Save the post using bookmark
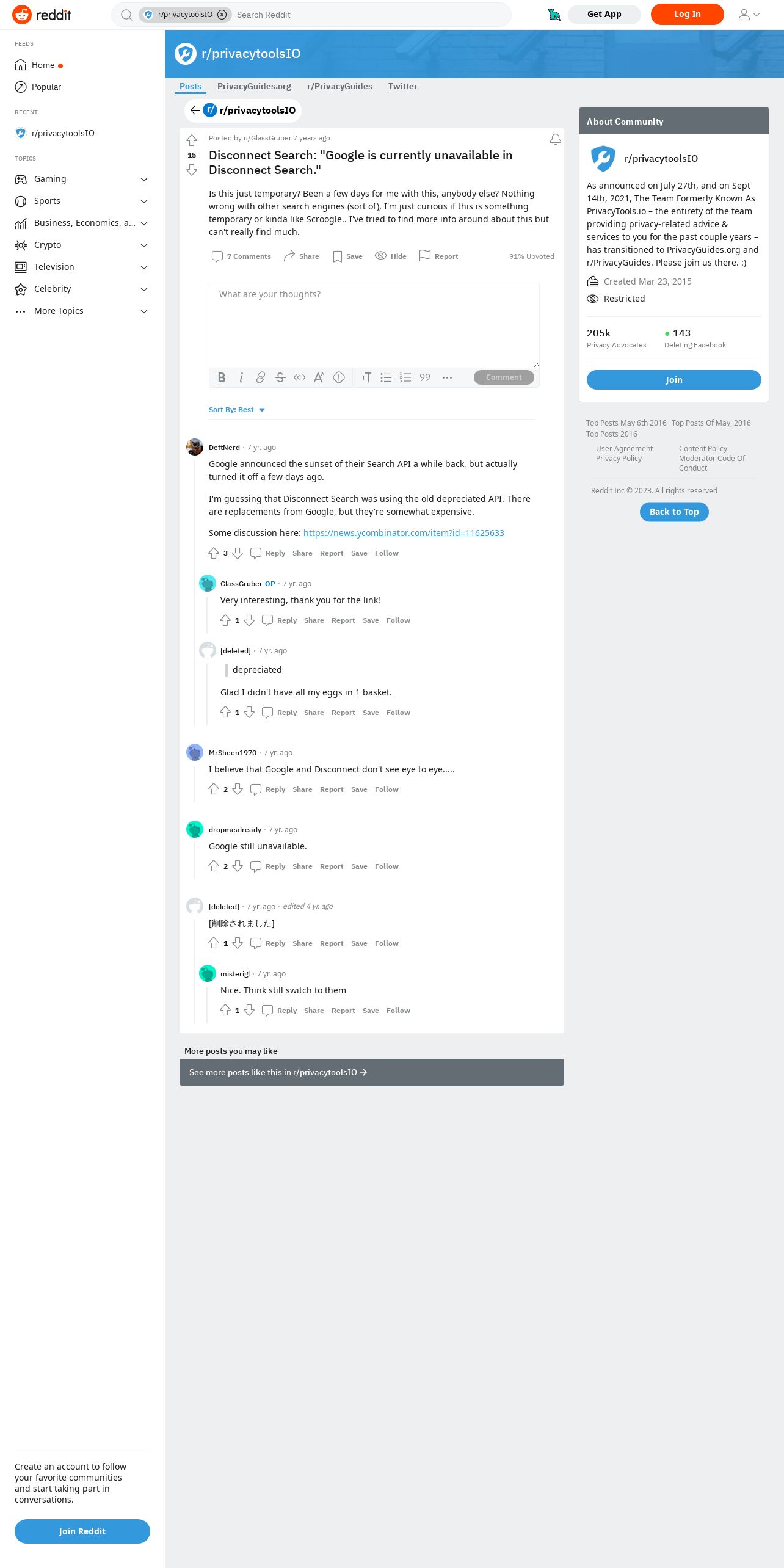 pos(347,256)
